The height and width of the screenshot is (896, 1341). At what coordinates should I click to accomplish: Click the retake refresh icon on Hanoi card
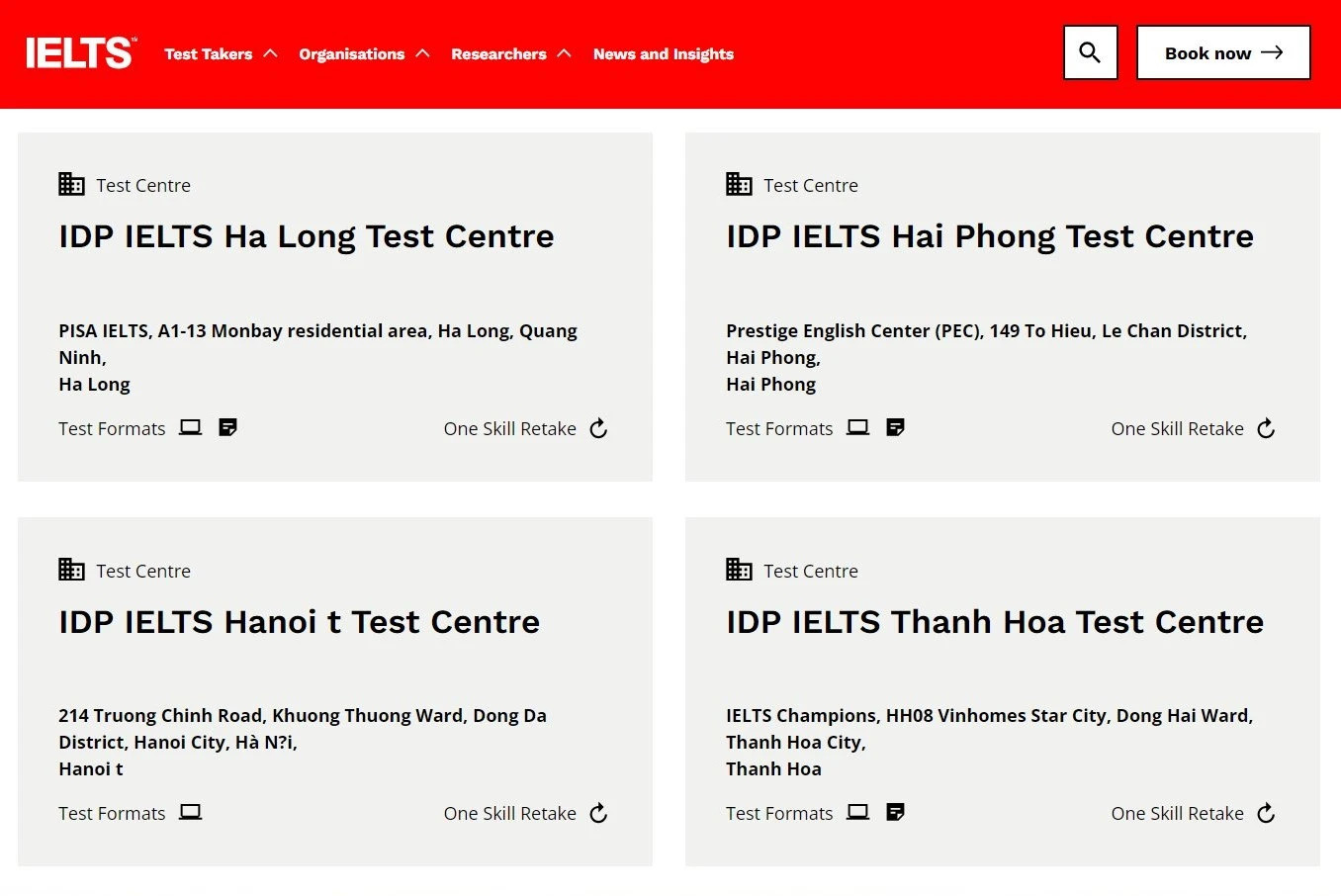(597, 813)
